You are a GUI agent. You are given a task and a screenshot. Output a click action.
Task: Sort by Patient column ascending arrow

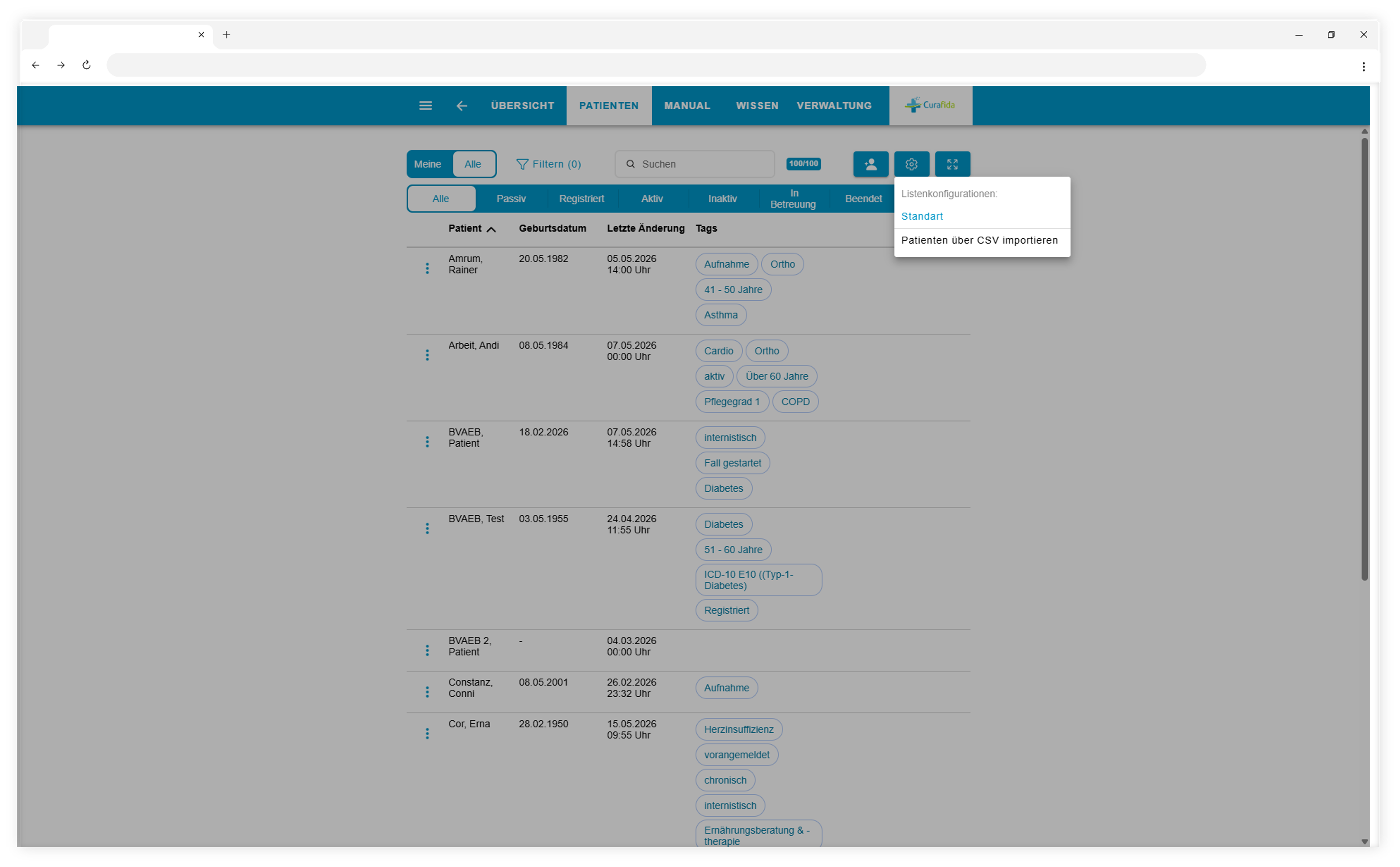coord(491,229)
